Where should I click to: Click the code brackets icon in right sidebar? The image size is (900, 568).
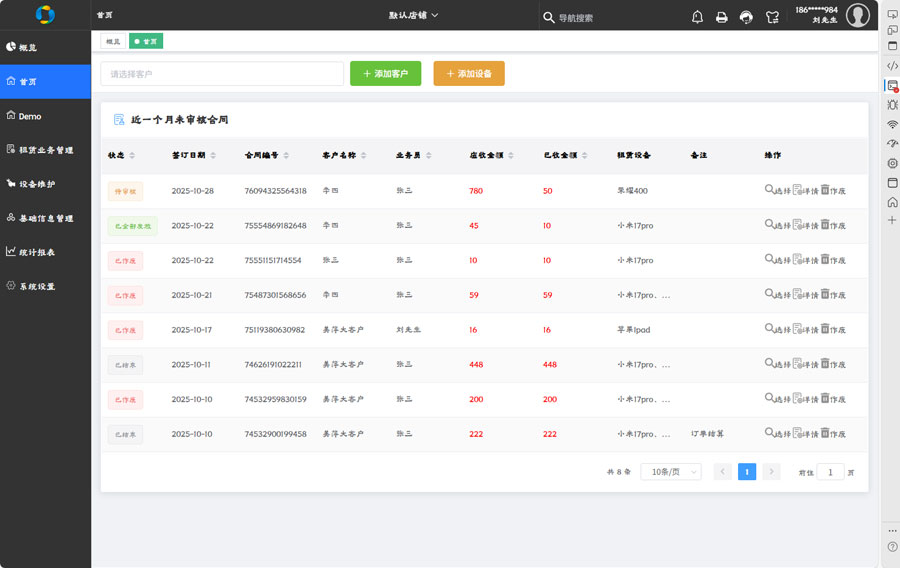click(x=892, y=65)
